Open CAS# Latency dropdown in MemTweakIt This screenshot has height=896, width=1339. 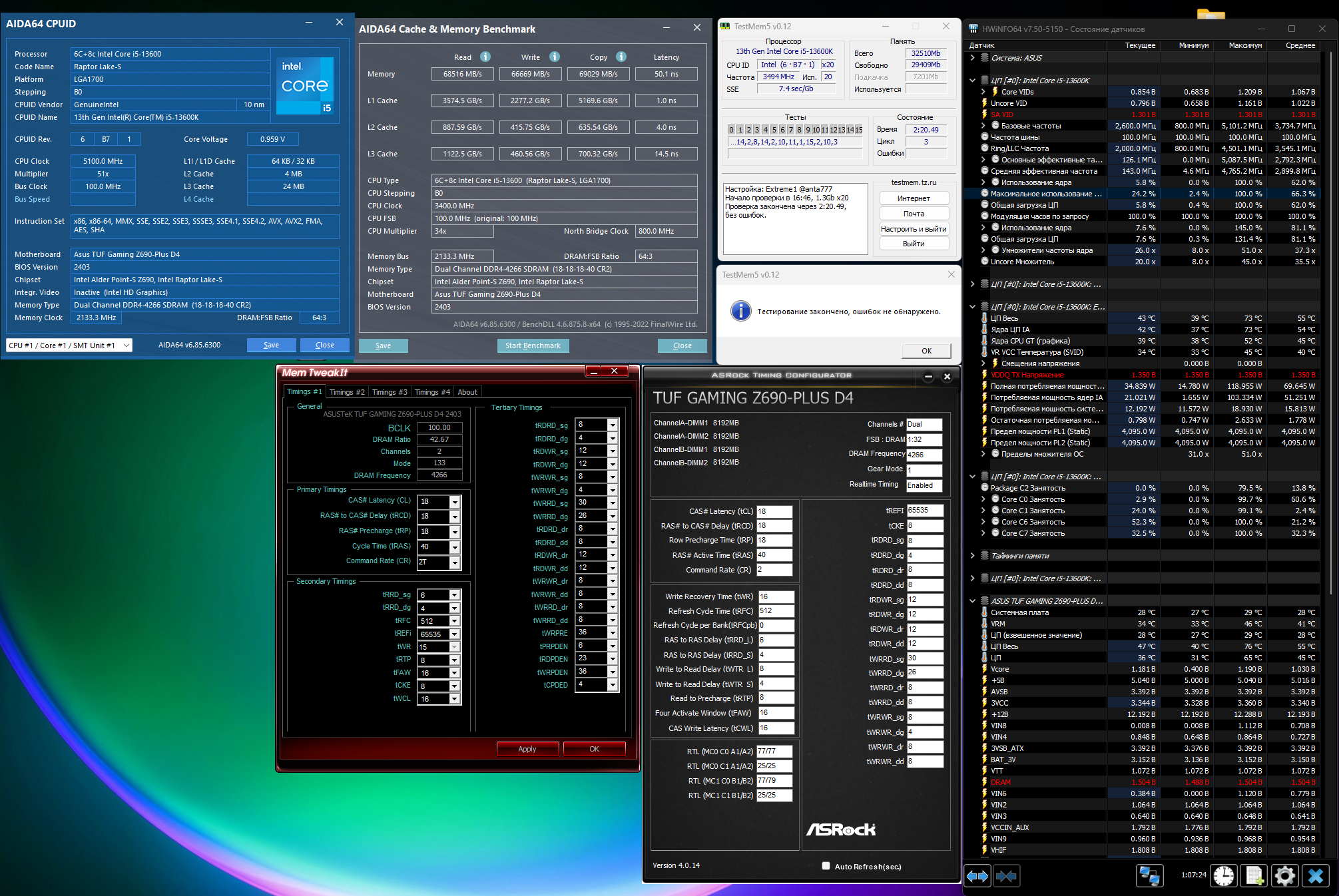click(455, 502)
